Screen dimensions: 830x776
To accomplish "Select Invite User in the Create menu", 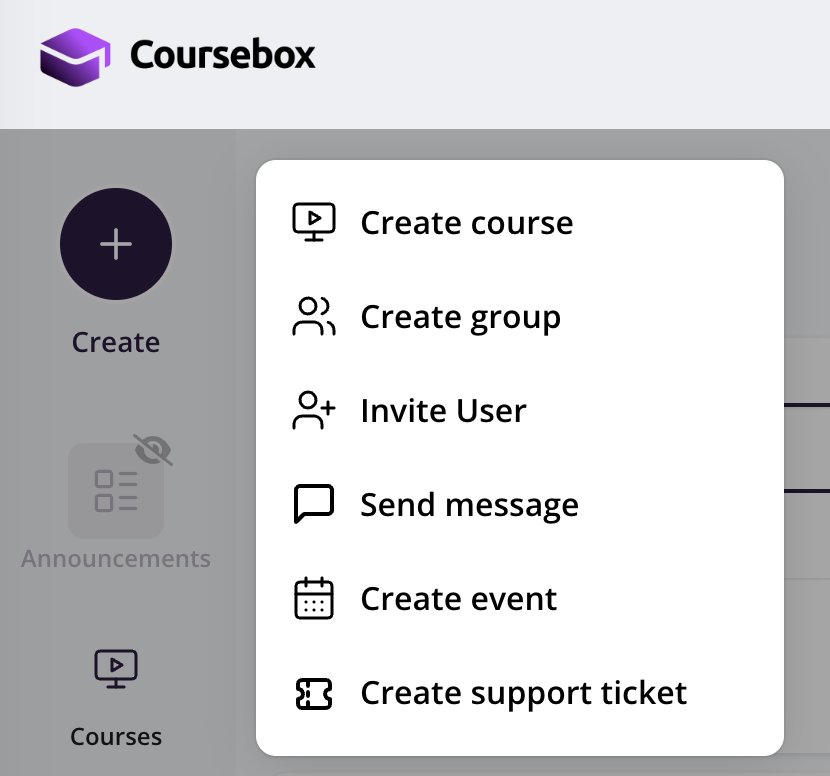I will (443, 411).
